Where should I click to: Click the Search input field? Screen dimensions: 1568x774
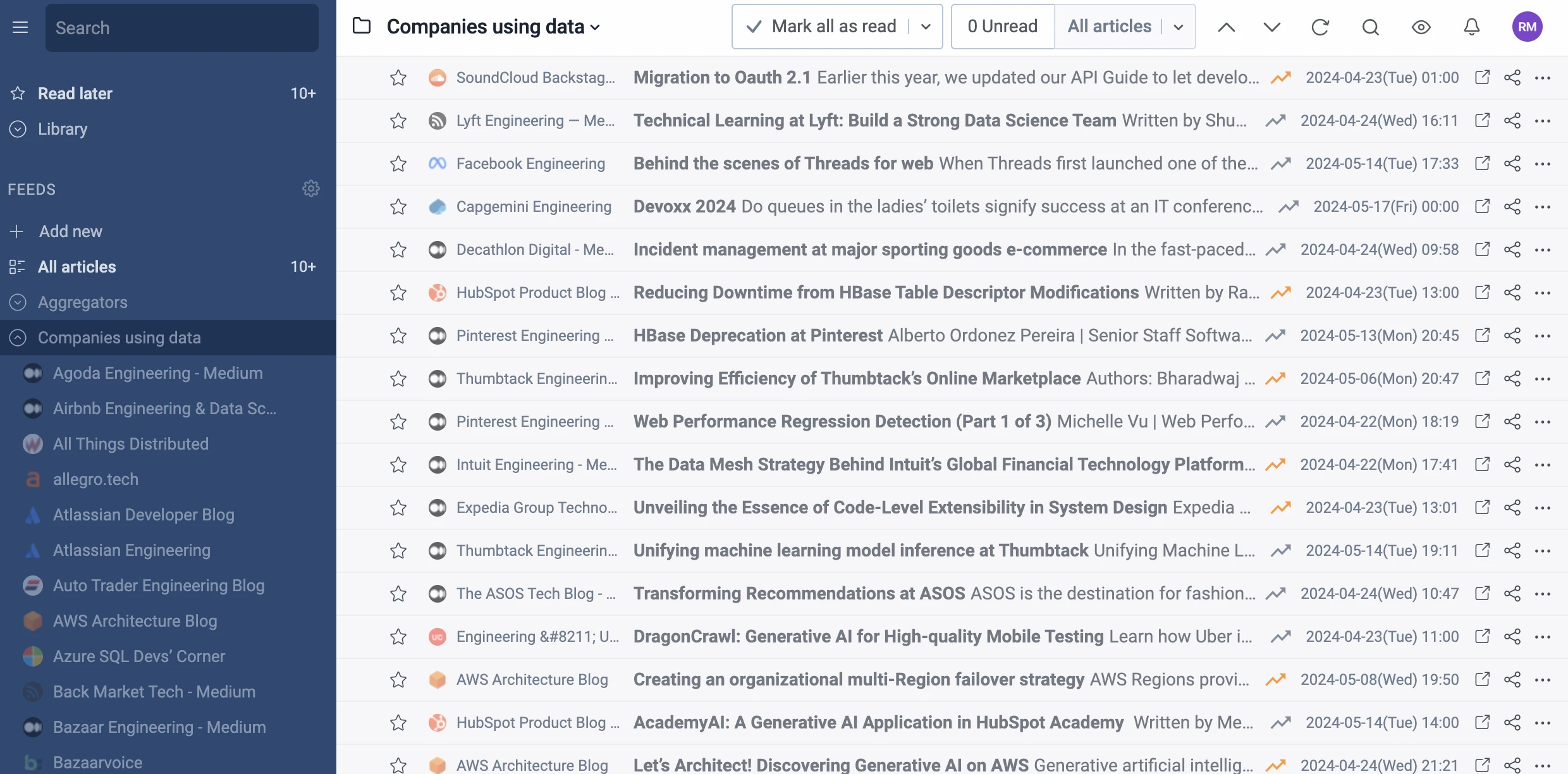182,28
